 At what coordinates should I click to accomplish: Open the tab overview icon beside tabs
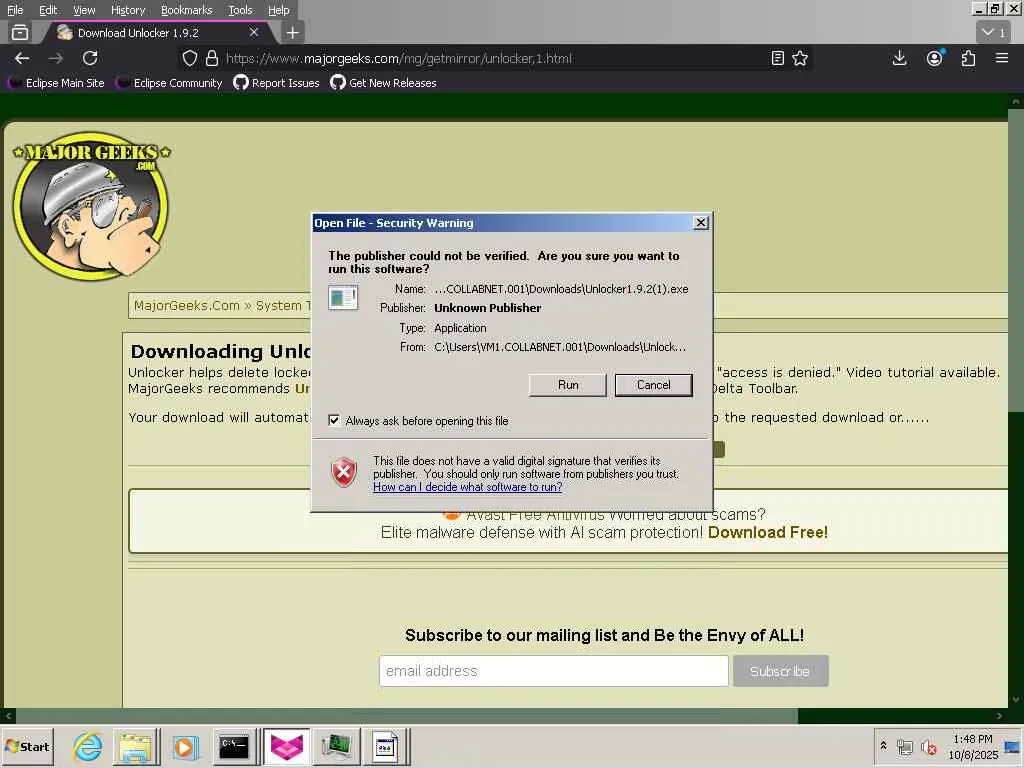click(20, 32)
